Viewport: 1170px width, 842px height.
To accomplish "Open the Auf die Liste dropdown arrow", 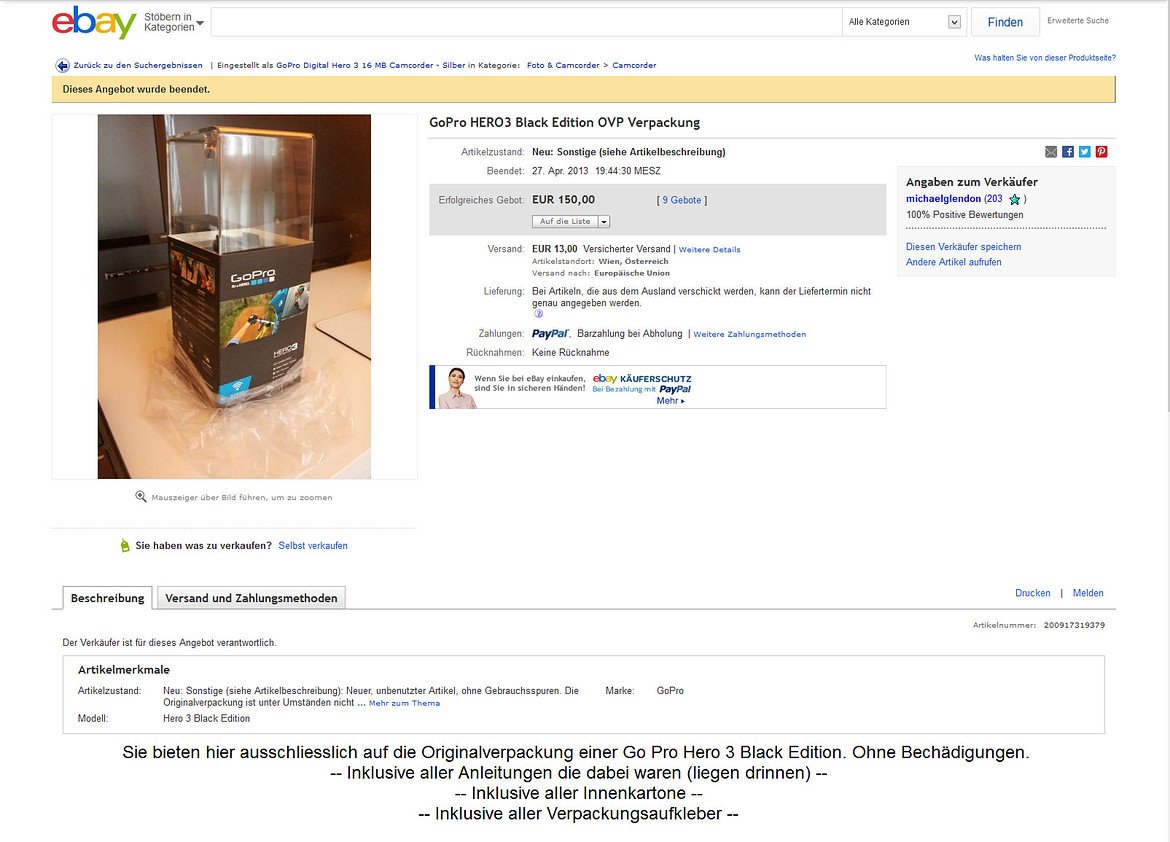I will click(x=604, y=222).
